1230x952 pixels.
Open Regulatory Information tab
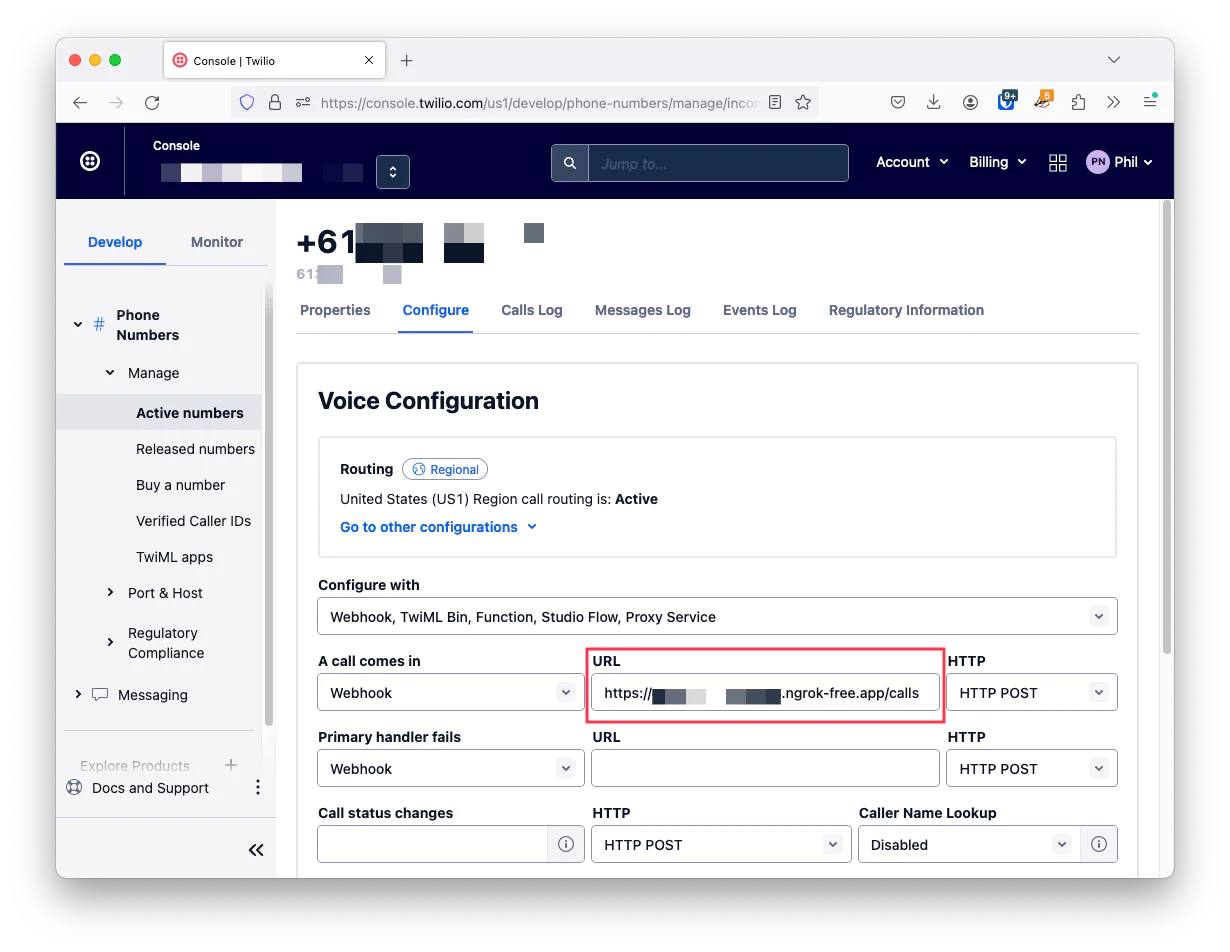pyautogui.click(x=906, y=310)
